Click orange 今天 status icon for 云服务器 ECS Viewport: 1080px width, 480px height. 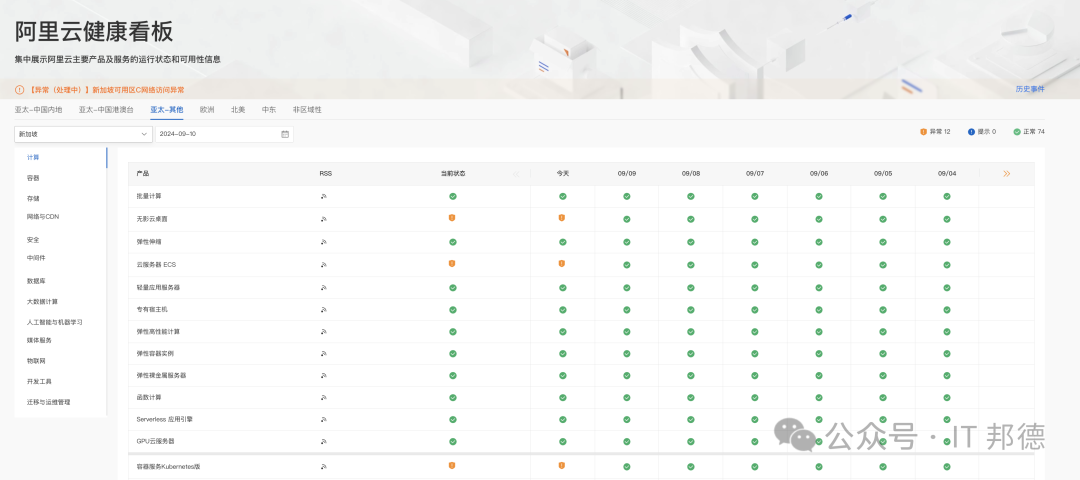tap(562, 263)
